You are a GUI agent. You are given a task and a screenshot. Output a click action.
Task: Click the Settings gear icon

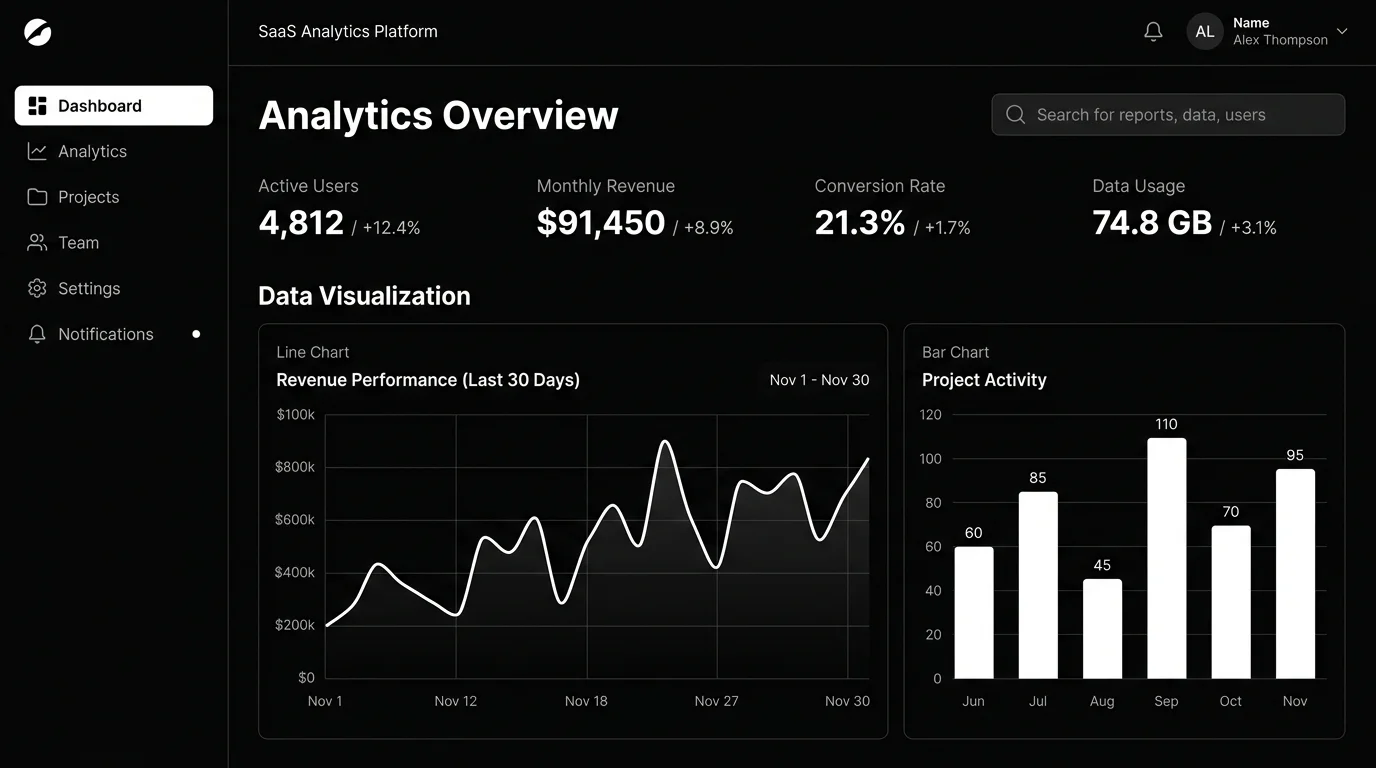pyautogui.click(x=37, y=288)
